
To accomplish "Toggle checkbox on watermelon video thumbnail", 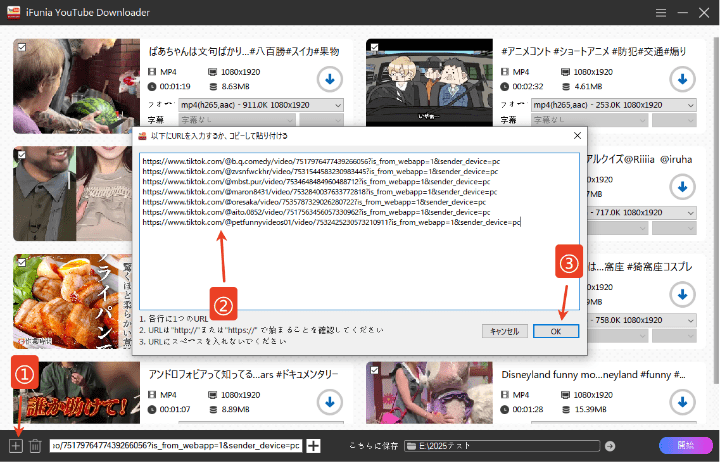I will point(22,47).
